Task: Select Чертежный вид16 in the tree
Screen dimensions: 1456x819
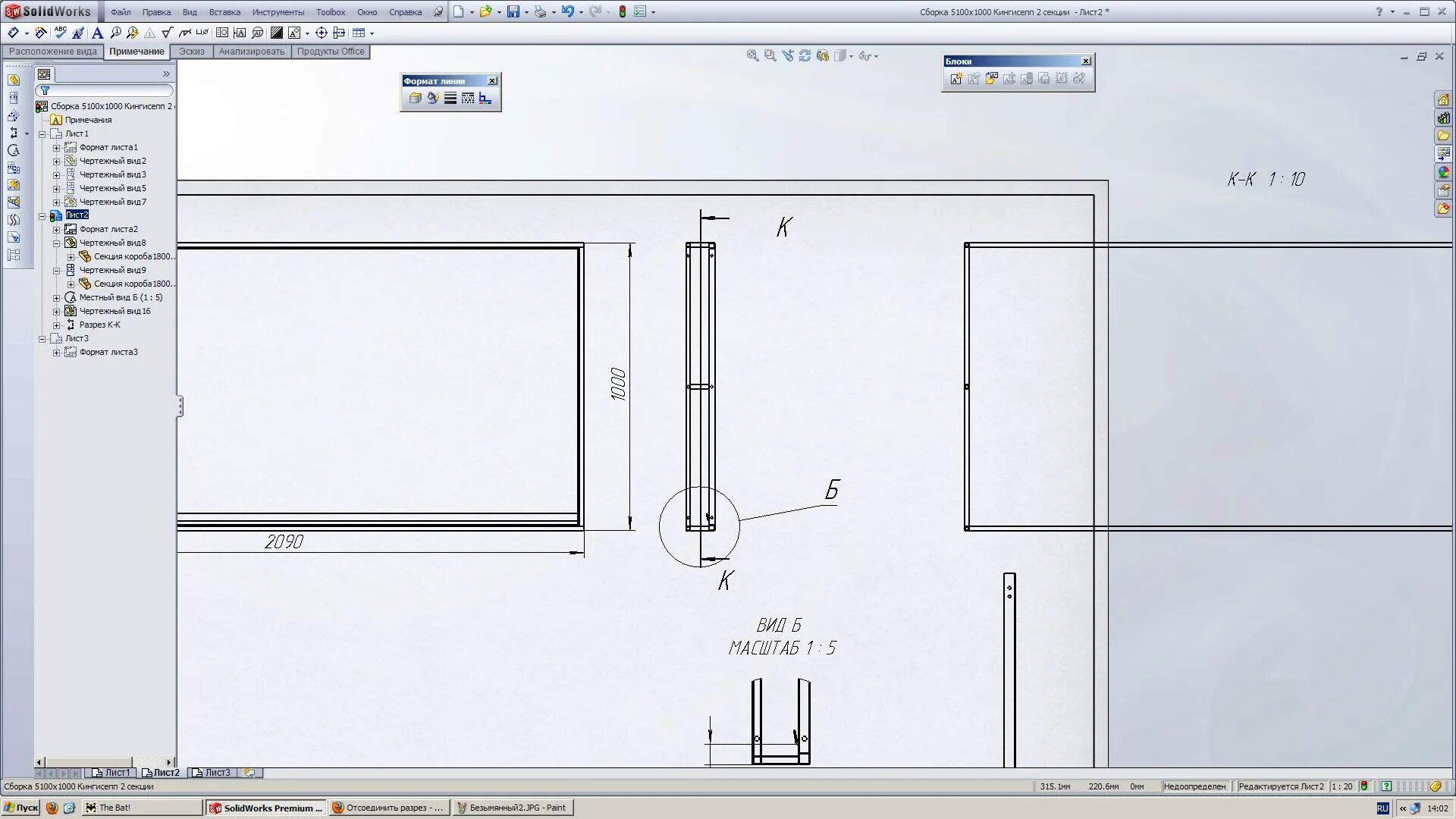Action: coord(115,311)
